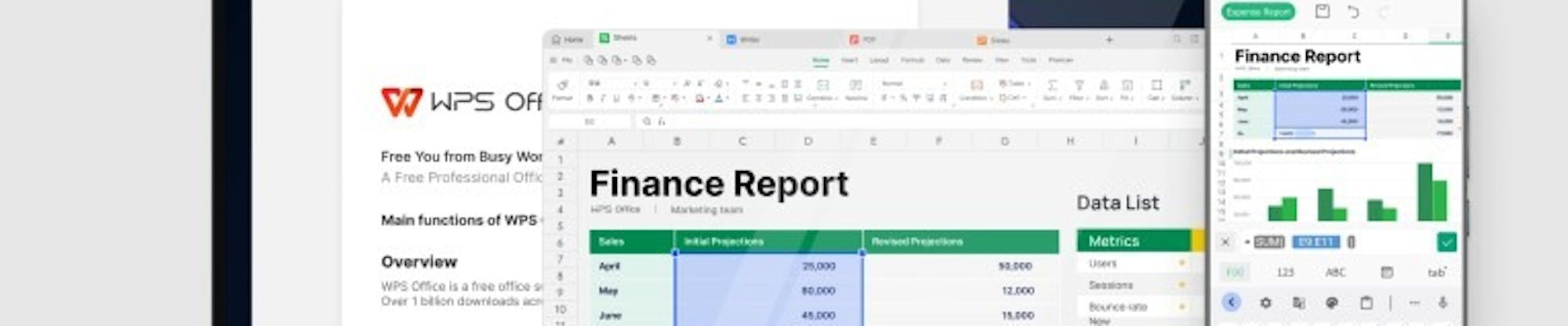1568x326 pixels.
Task: Open the Conditional formatting dropdown
Action: pyautogui.click(x=975, y=90)
